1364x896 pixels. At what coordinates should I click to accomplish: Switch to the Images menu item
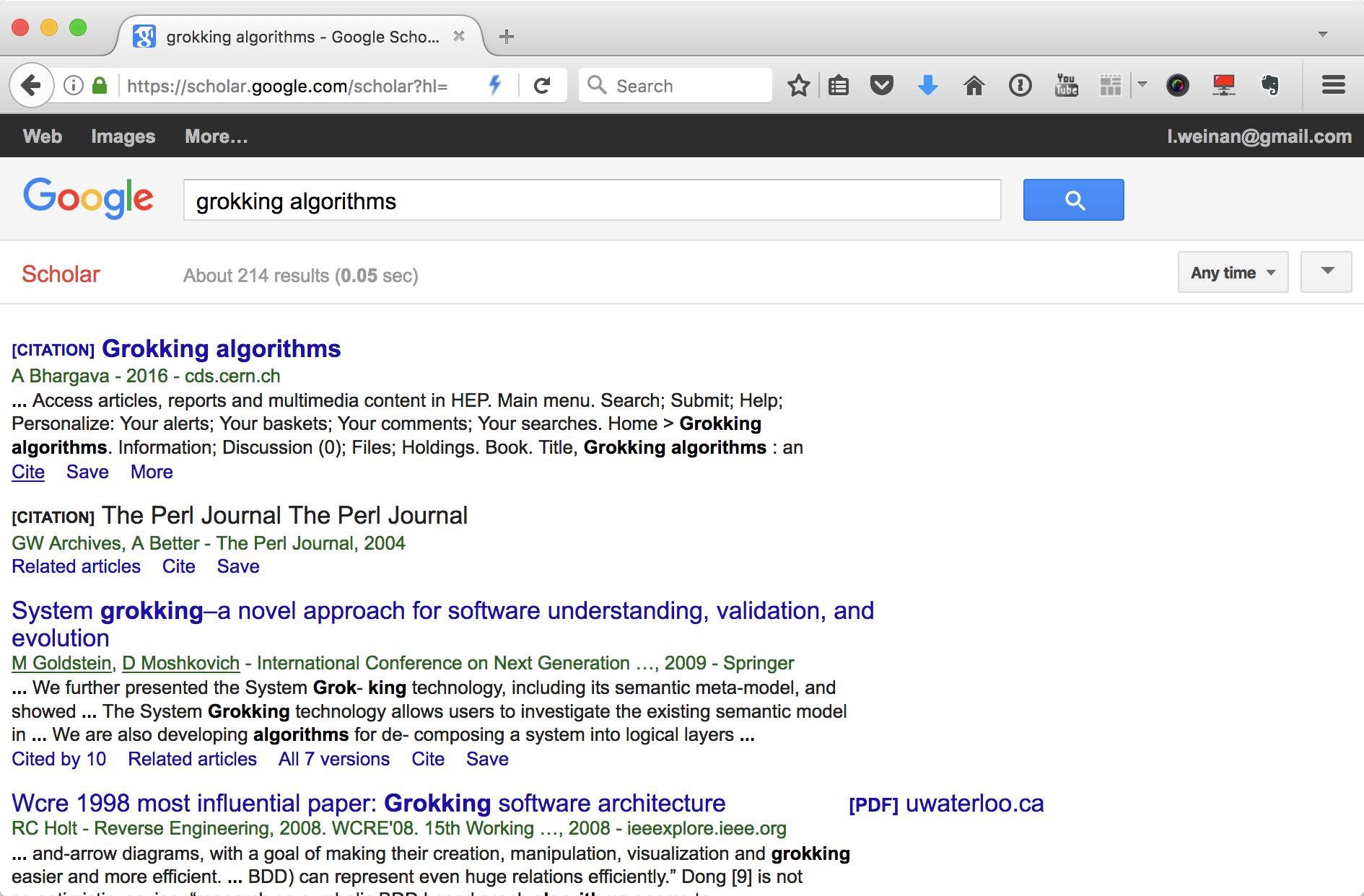point(123,136)
